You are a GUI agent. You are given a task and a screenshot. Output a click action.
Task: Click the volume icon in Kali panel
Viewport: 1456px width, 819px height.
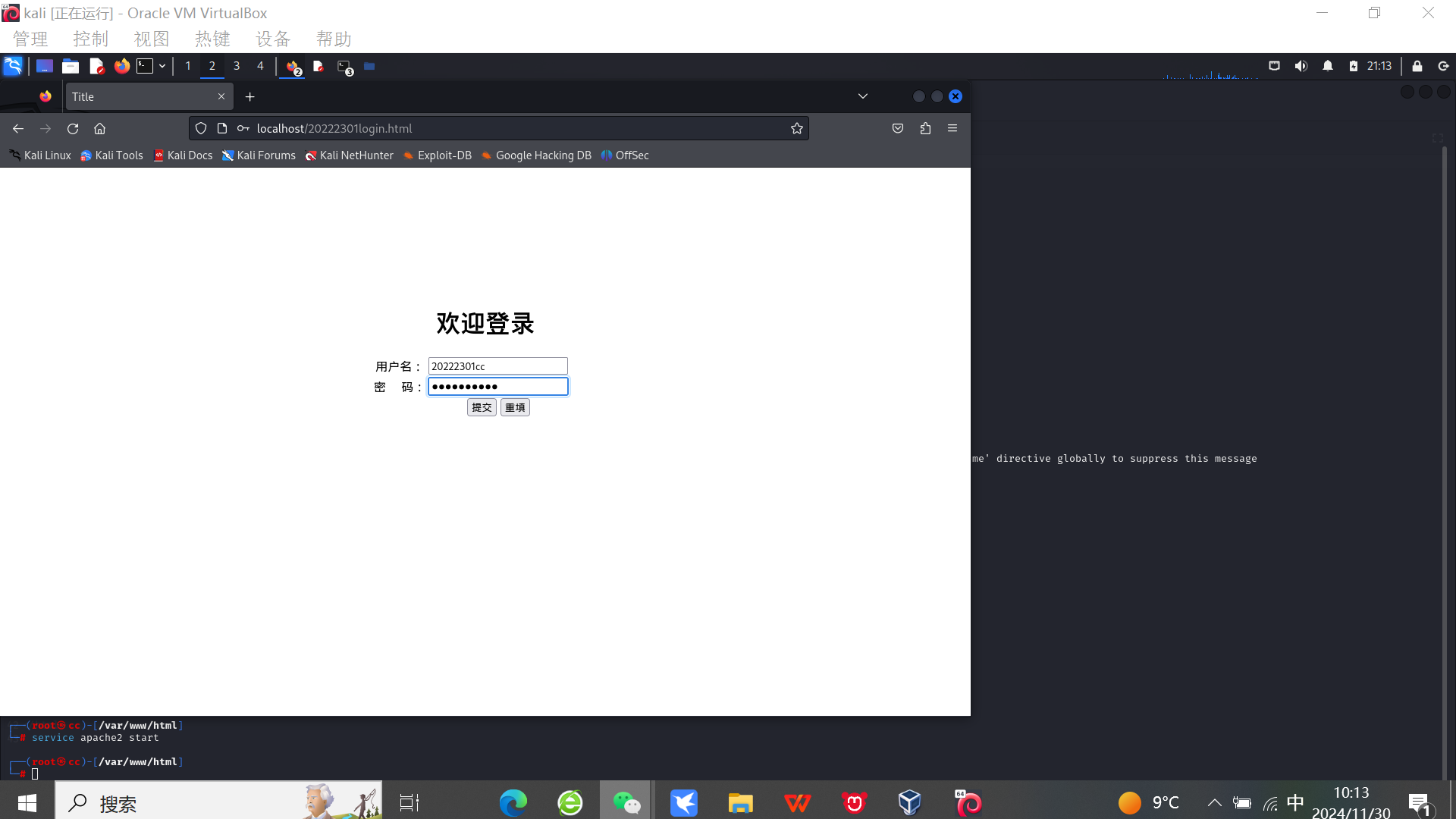pos(1301,66)
